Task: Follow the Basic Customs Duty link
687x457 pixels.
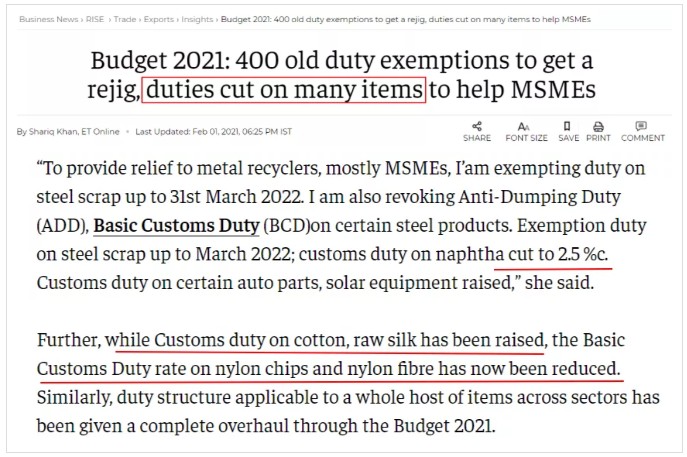Action: click(176, 225)
